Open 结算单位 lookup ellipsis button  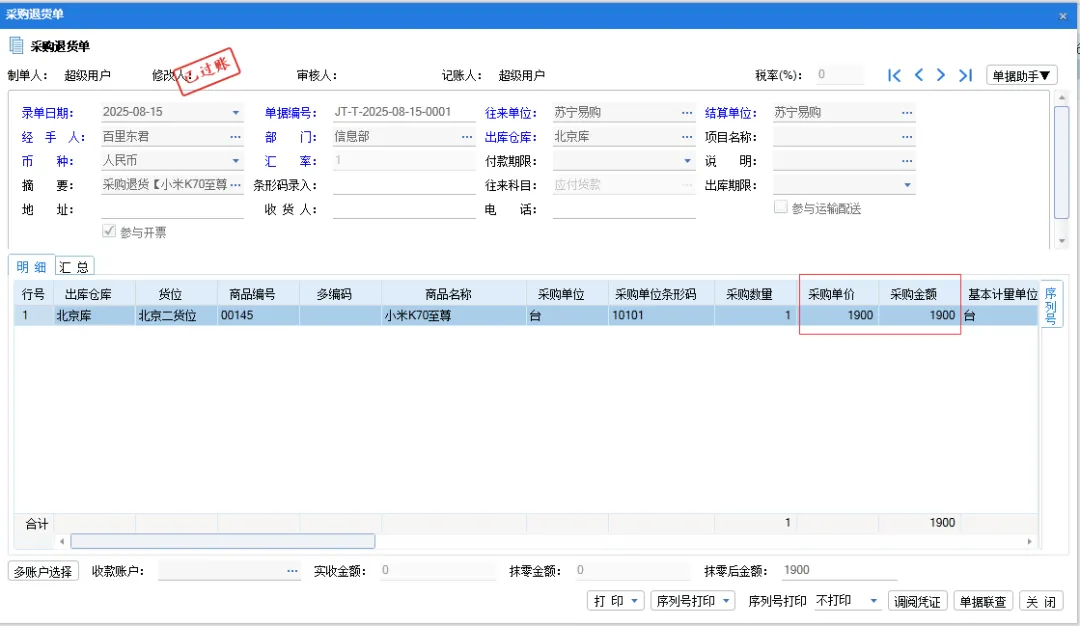pyautogui.click(x=906, y=113)
